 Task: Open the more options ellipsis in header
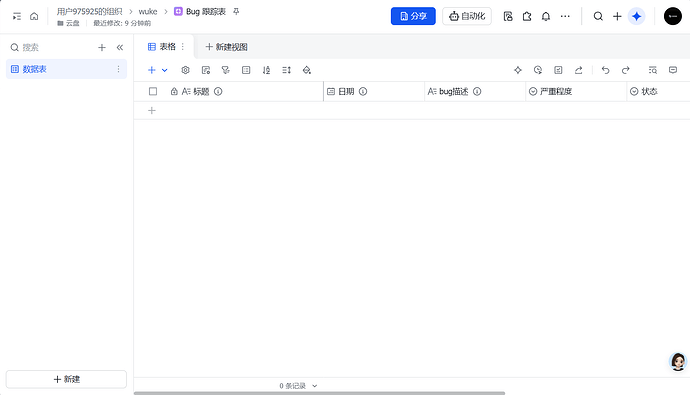565,16
